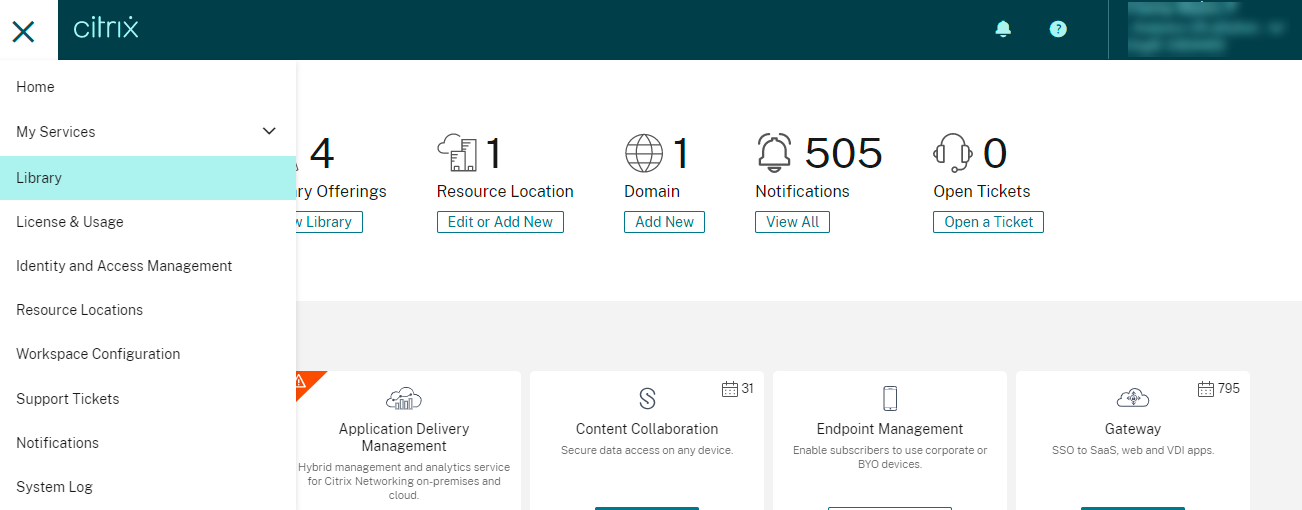Click the Gateway cloud icon
The height and width of the screenshot is (510, 1302).
[x=1133, y=398]
